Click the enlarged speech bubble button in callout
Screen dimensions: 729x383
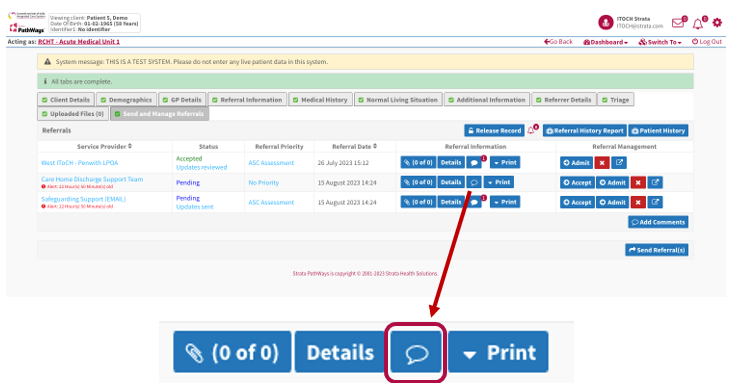pos(416,353)
